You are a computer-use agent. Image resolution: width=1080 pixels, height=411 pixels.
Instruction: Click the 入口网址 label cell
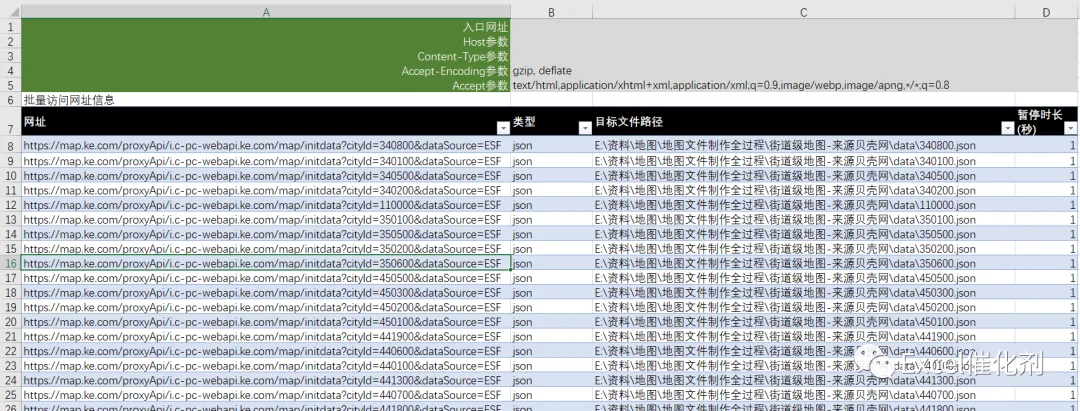point(267,27)
